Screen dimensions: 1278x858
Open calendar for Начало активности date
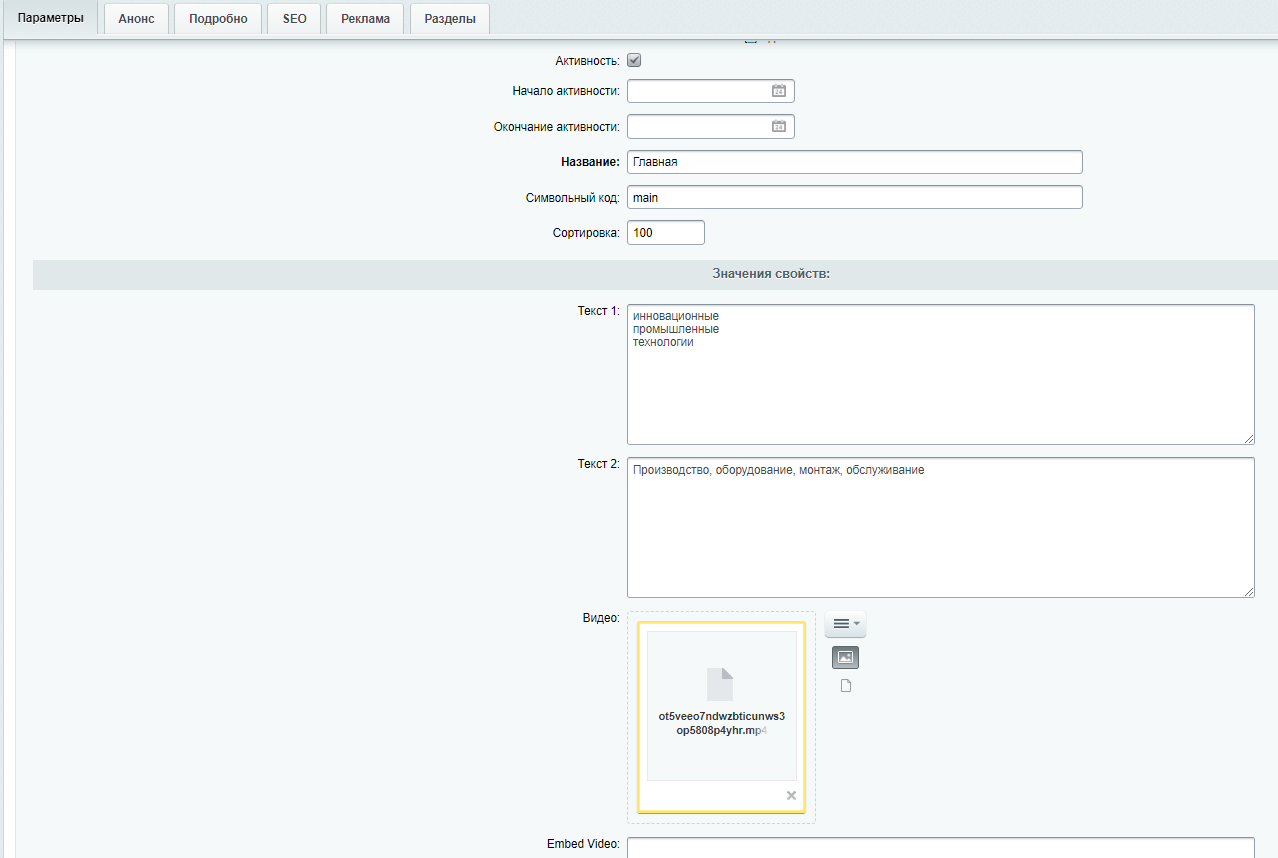click(x=779, y=91)
